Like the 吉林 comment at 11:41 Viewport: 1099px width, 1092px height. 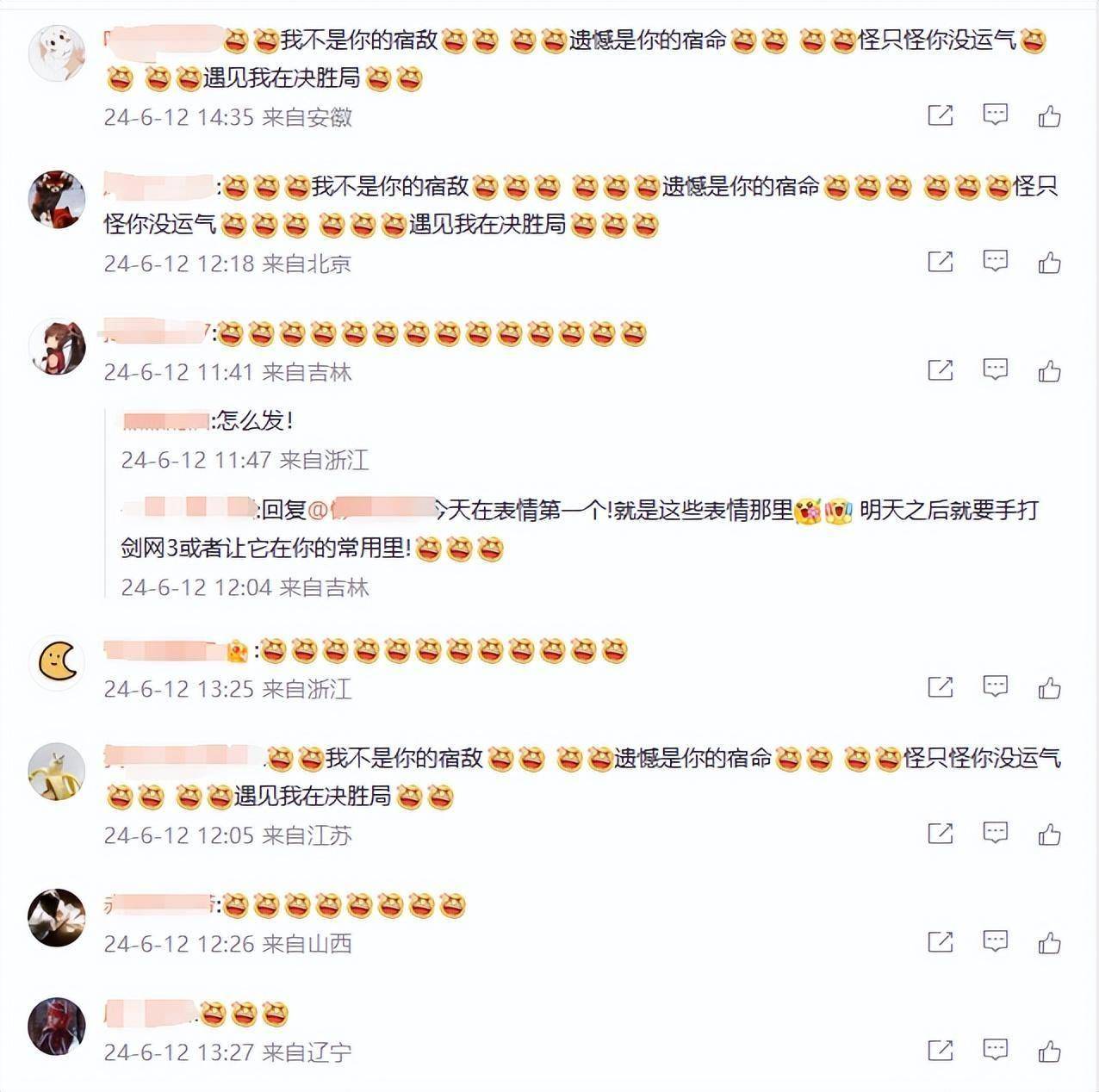click(x=1049, y=371)
